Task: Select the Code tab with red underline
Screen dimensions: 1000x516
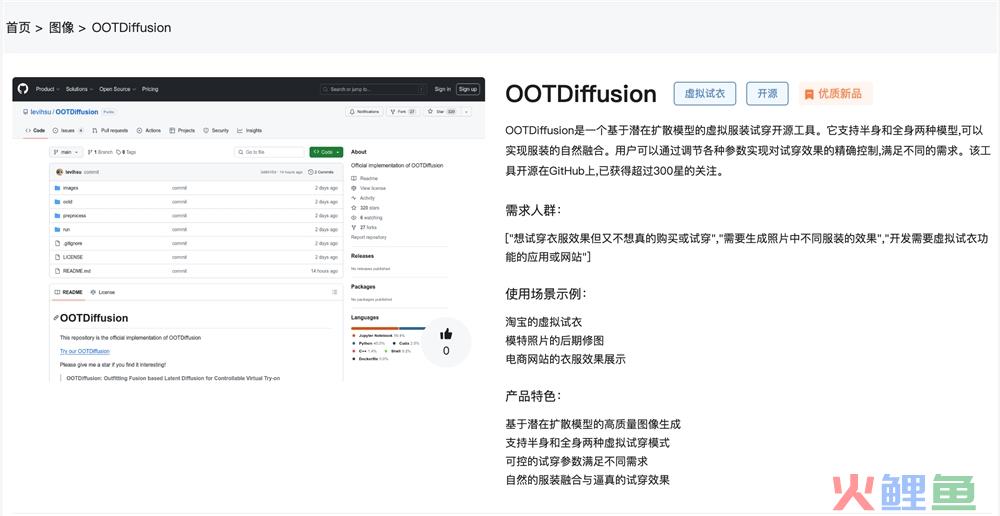Action: click(x=35, y=131)
